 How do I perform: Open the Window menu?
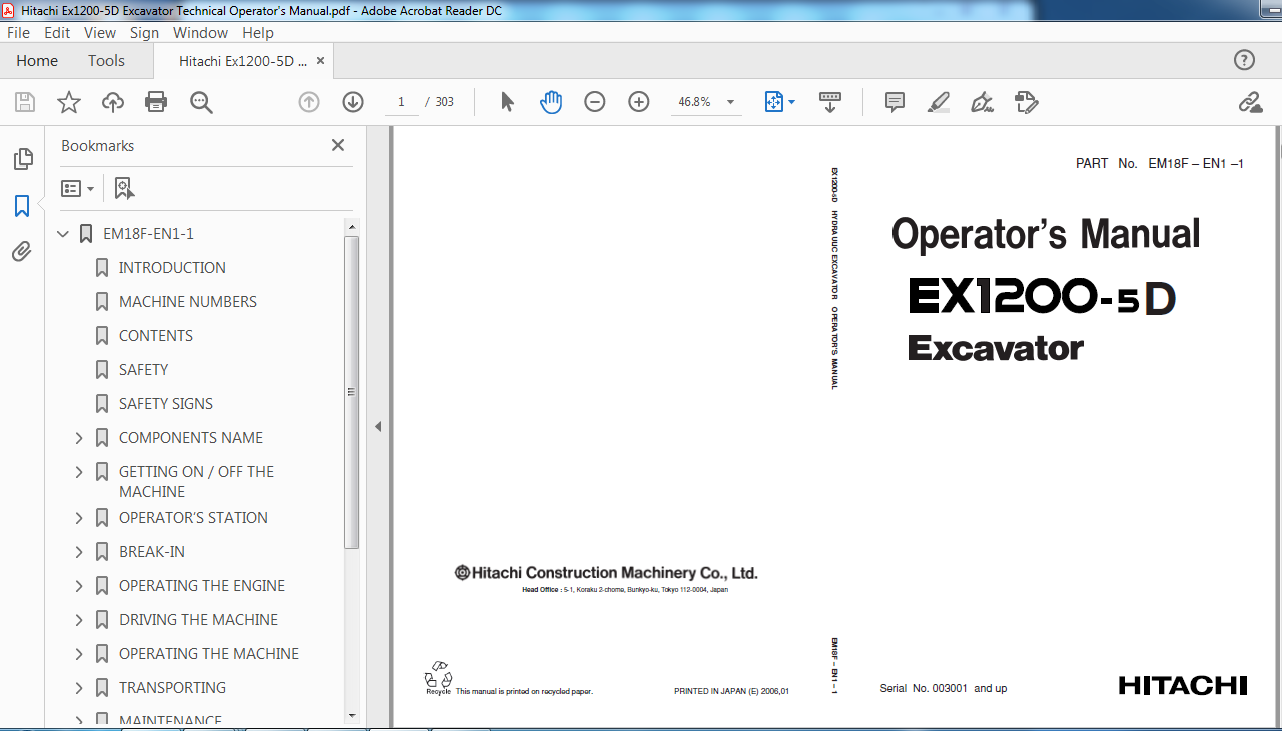coord(200,32)
